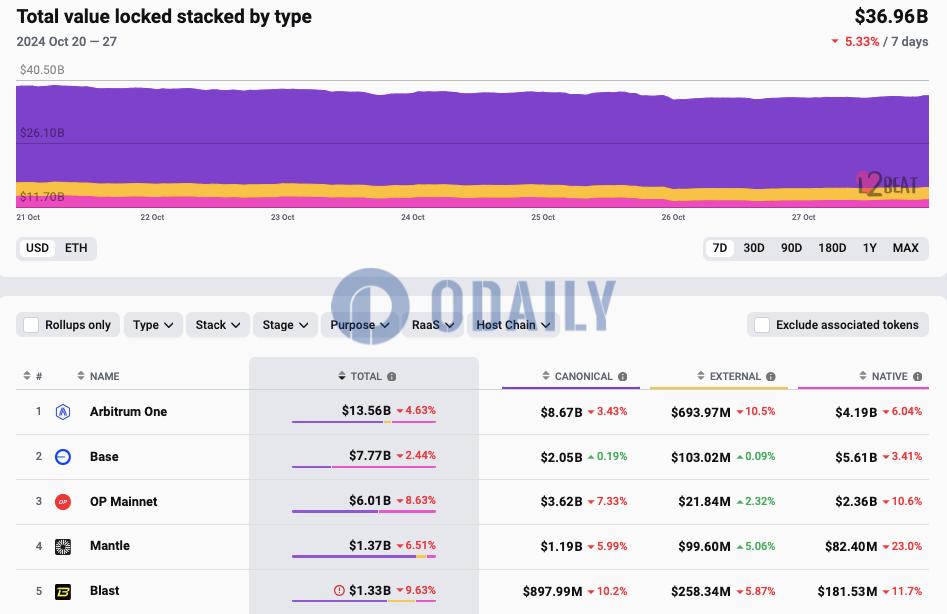
Task: Open the Host Chain filter dropdown
Action: pyautogui.click(x=513, y=325)
